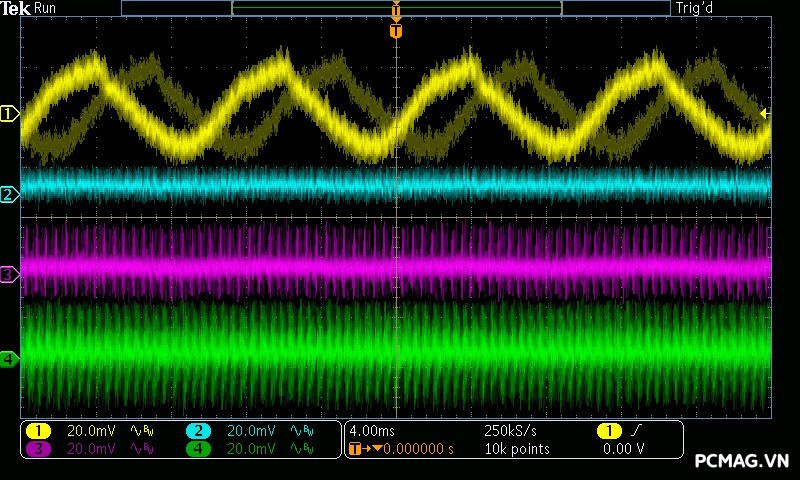This screenshot has width=800, height=480.
Task: Click the 4.00ms time base readout
Action: pos(372,431)
